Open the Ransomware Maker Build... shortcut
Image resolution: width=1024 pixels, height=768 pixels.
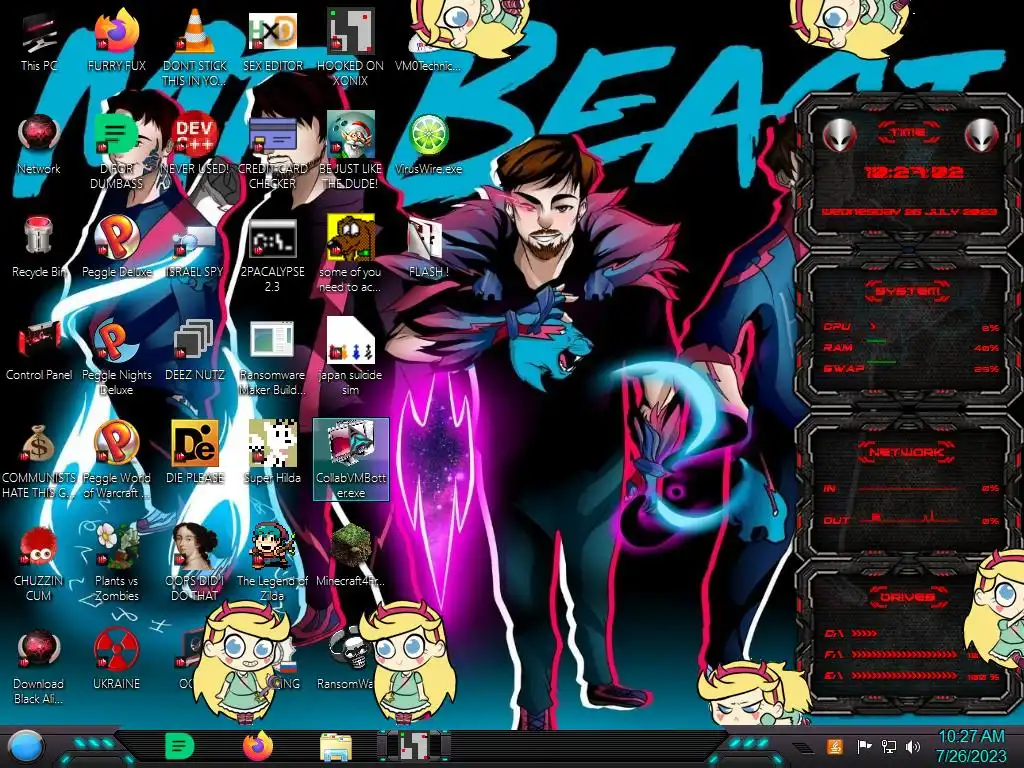coord(272,358)
